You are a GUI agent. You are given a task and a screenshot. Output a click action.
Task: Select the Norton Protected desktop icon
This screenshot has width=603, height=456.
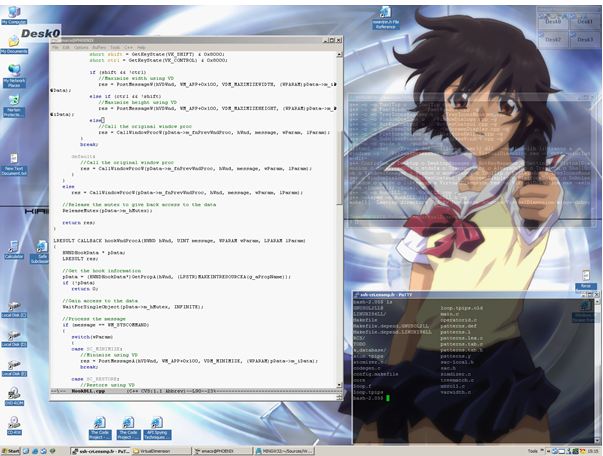tap(14, 106)
